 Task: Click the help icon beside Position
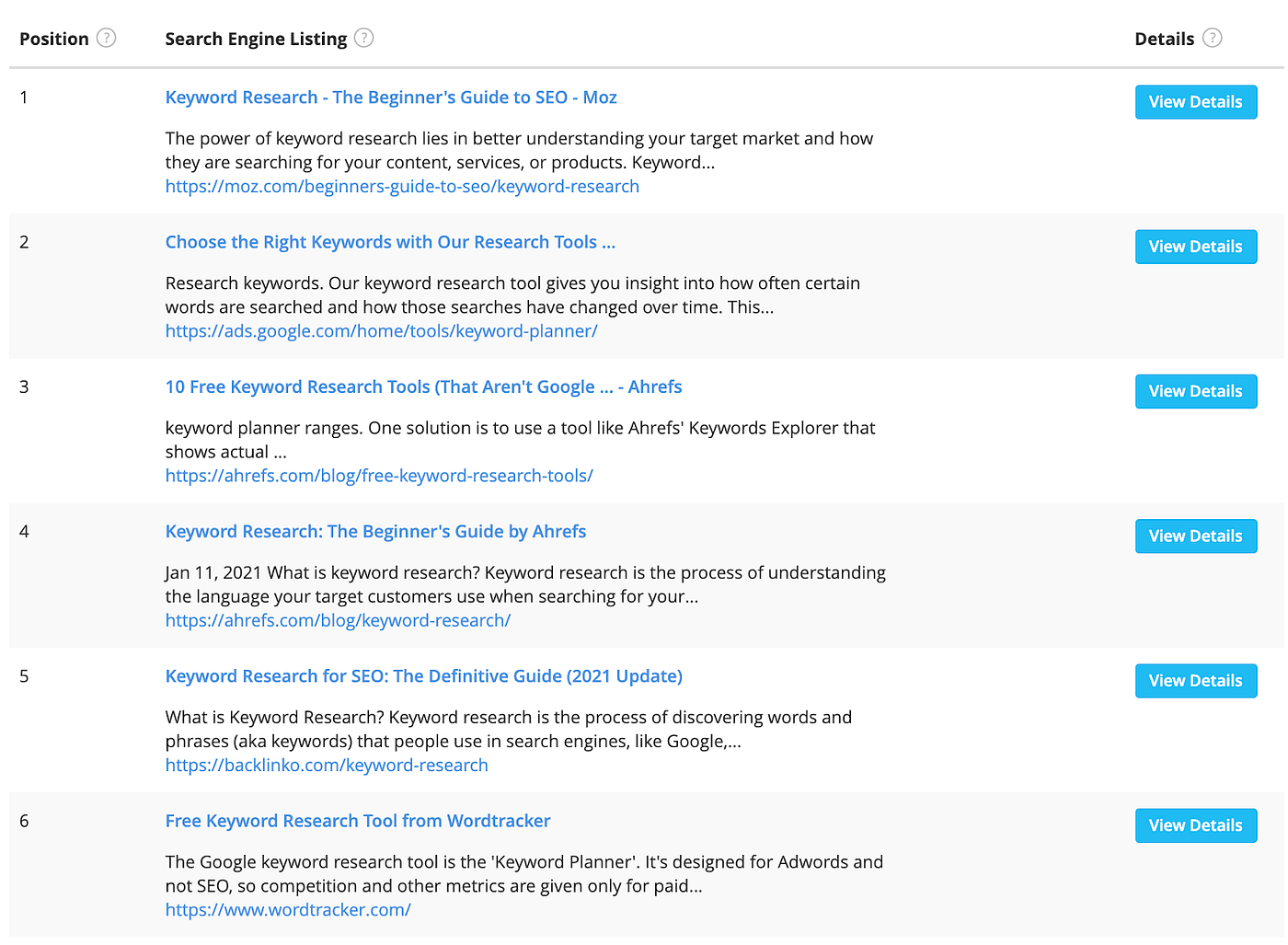107,38
